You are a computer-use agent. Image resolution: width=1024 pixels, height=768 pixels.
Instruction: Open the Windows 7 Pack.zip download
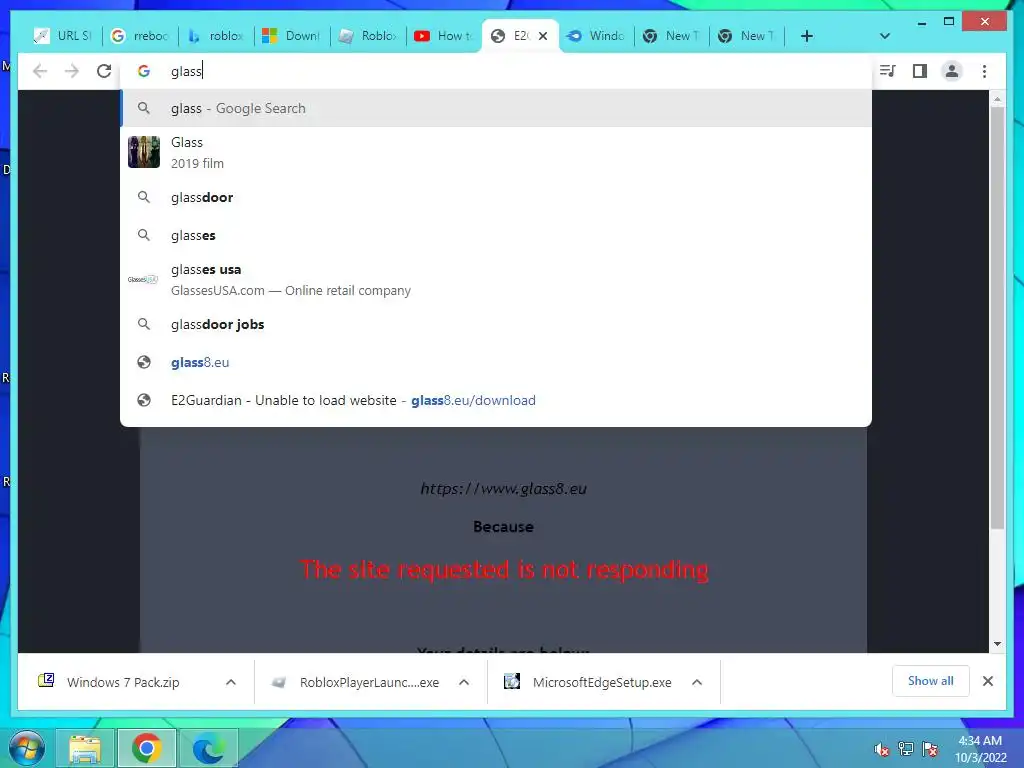[x=123, y=682]
